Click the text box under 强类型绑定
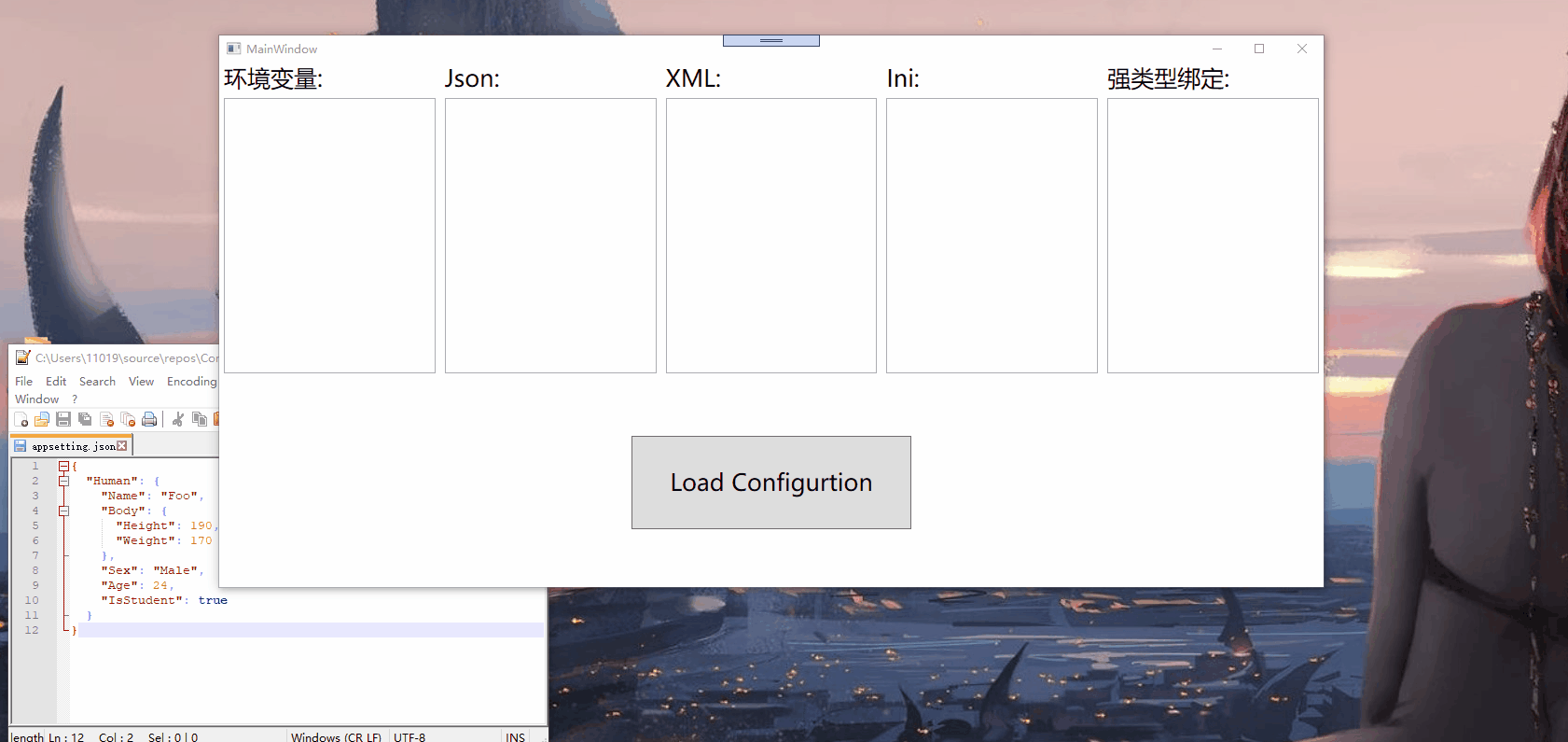 (1213, 235)
